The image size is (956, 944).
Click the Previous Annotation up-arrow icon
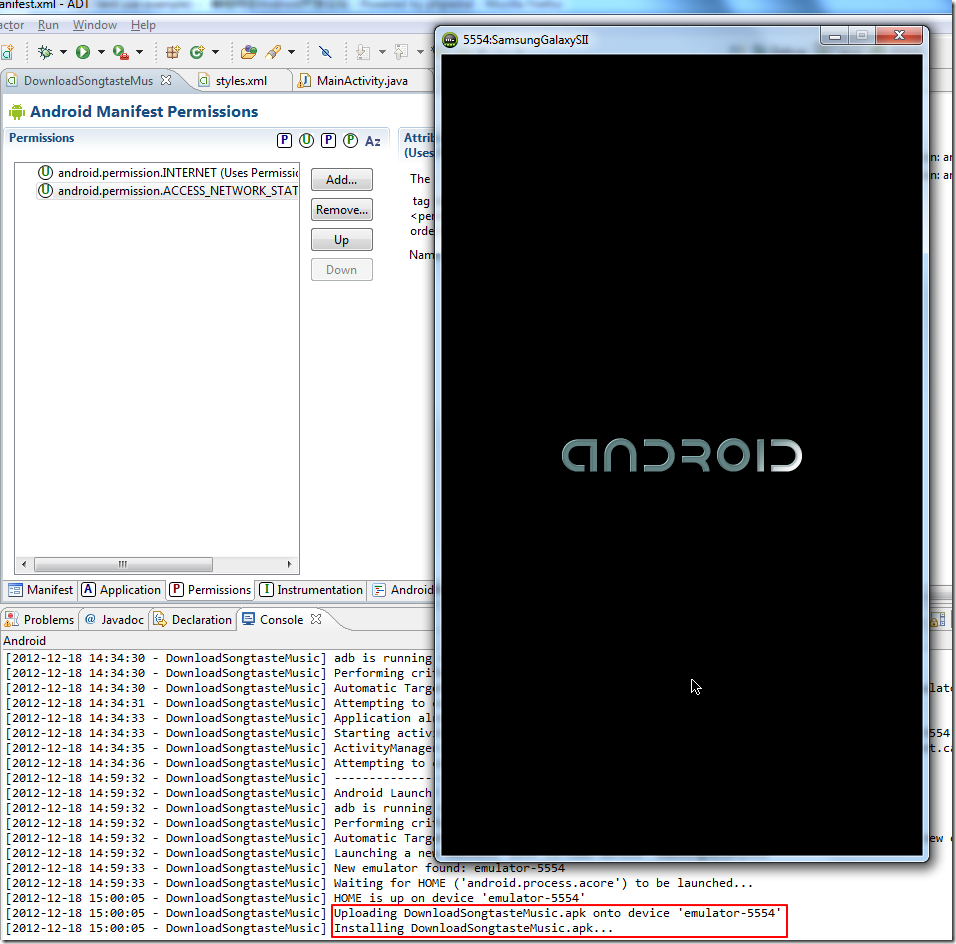(401, 52)
